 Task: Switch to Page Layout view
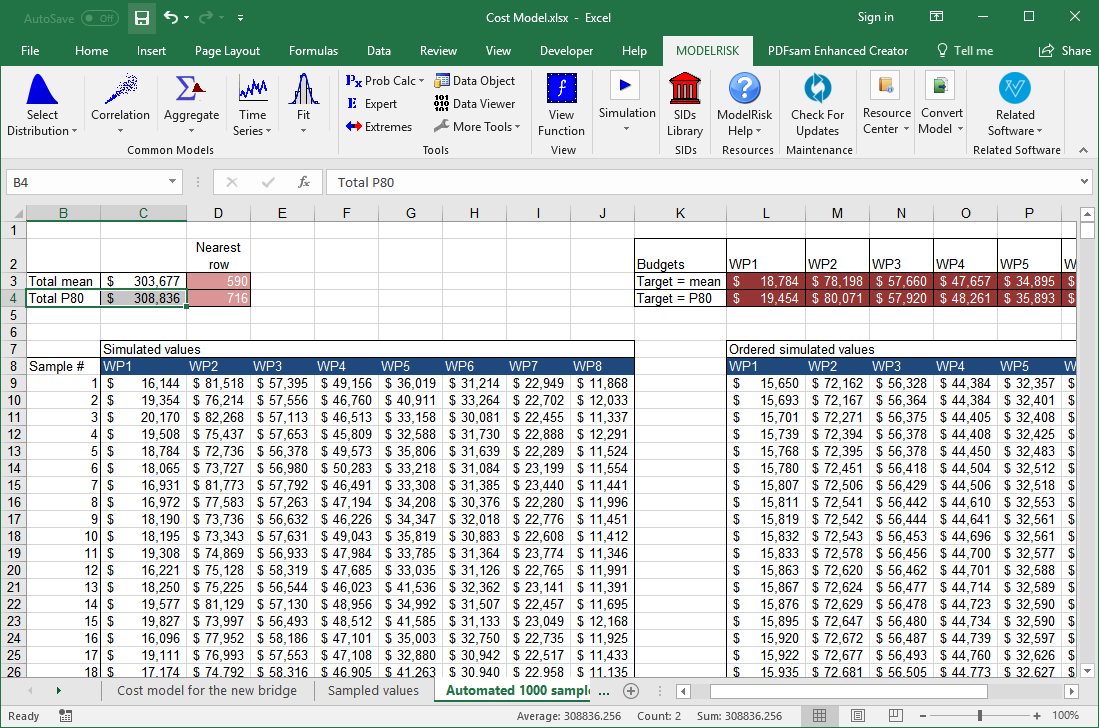(858, 715)
